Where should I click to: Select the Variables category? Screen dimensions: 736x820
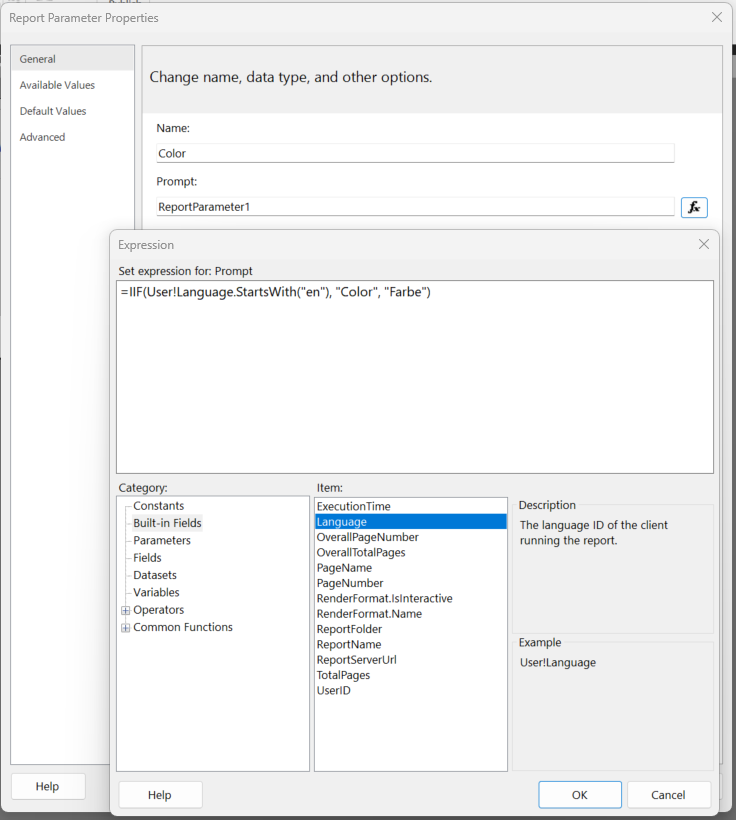pyautogui.click(x=156, y=592)
